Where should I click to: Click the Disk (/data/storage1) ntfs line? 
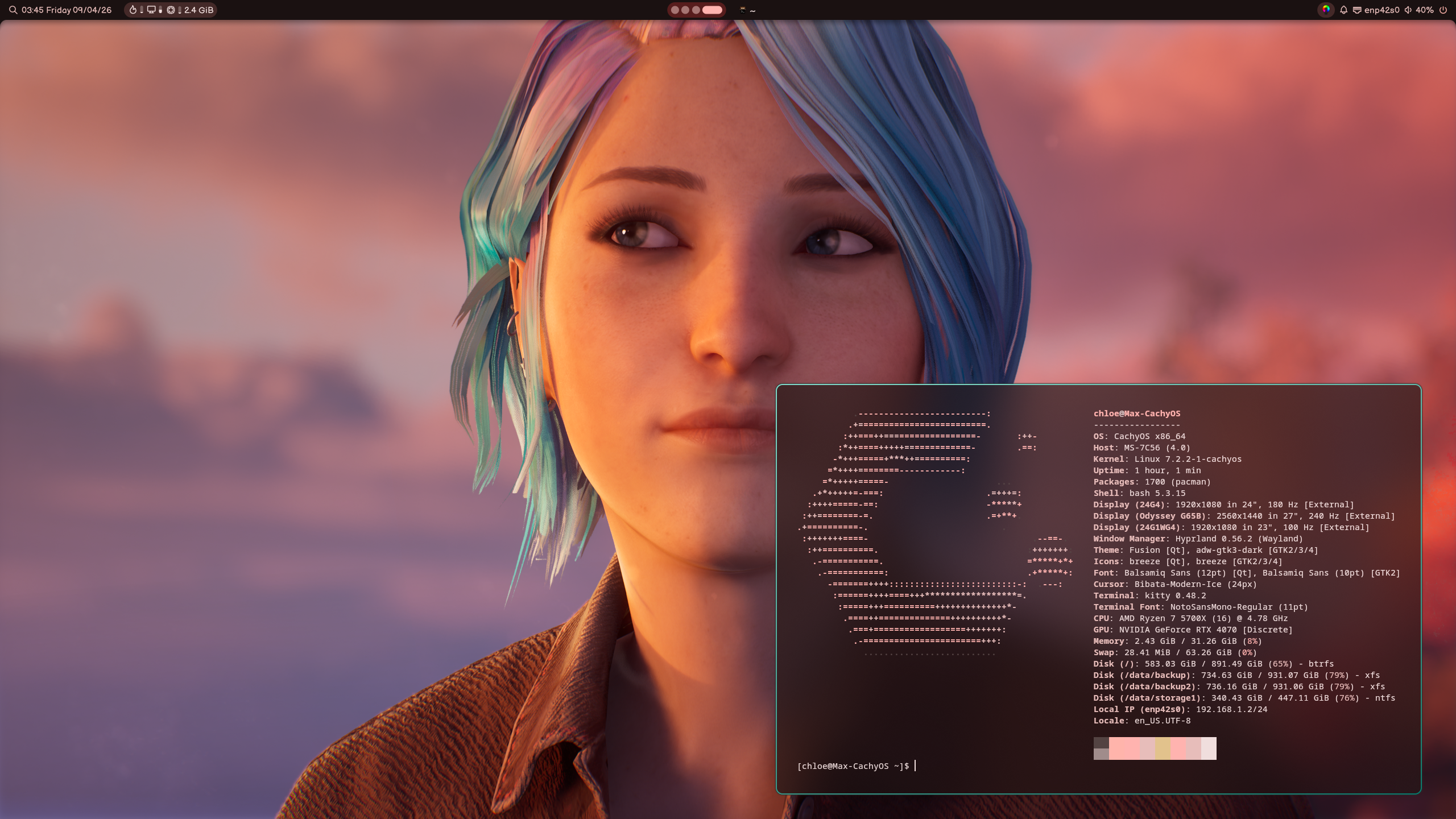(1244, 698)
